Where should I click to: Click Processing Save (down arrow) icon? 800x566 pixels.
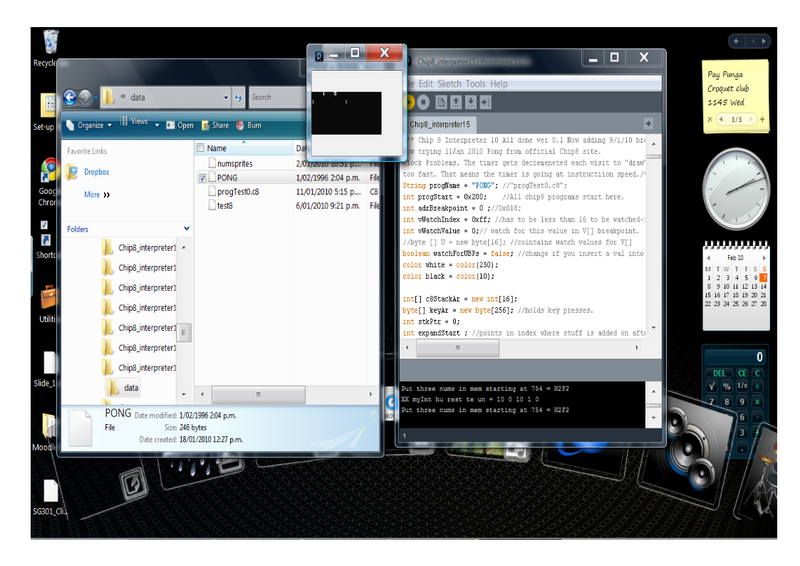click(470, 103)
